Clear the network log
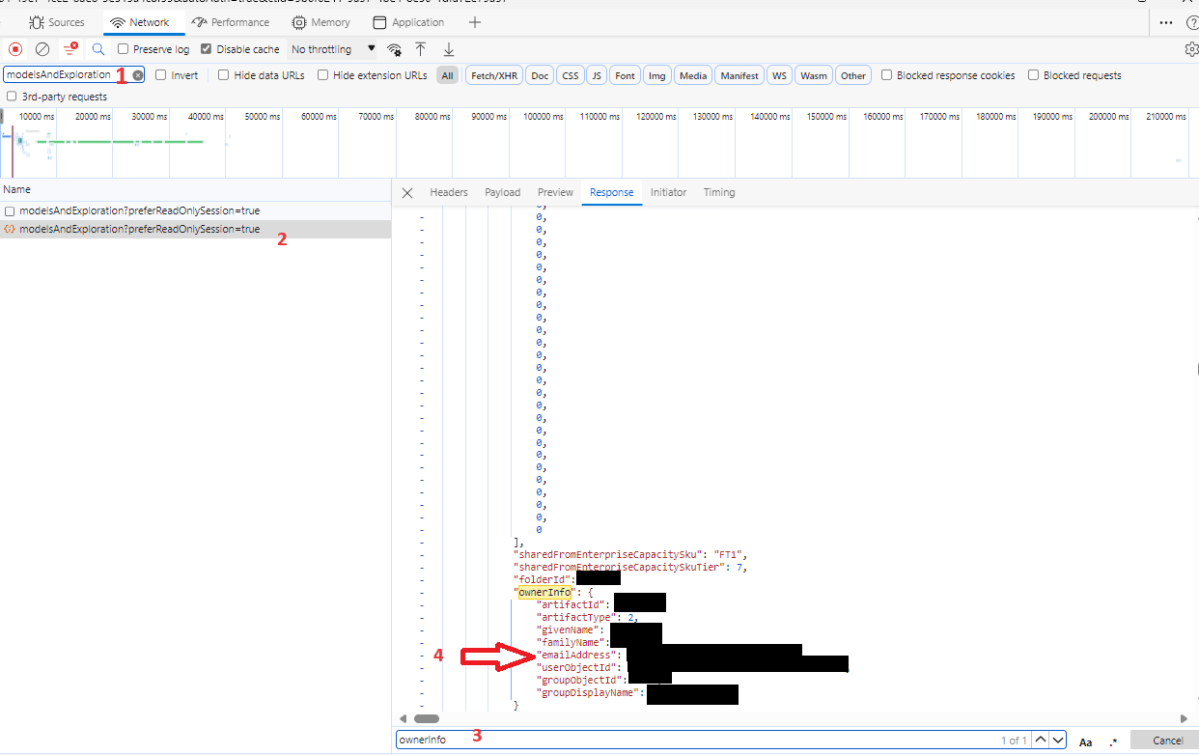Image resolution: width=1199 pixels, height=755 pixels. 41,48
